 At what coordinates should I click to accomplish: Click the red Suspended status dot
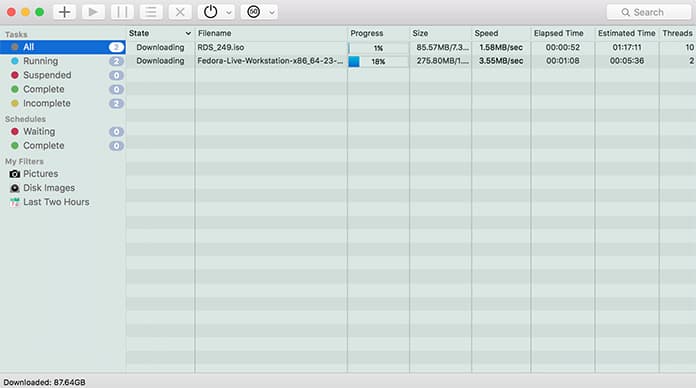[15, 75]
